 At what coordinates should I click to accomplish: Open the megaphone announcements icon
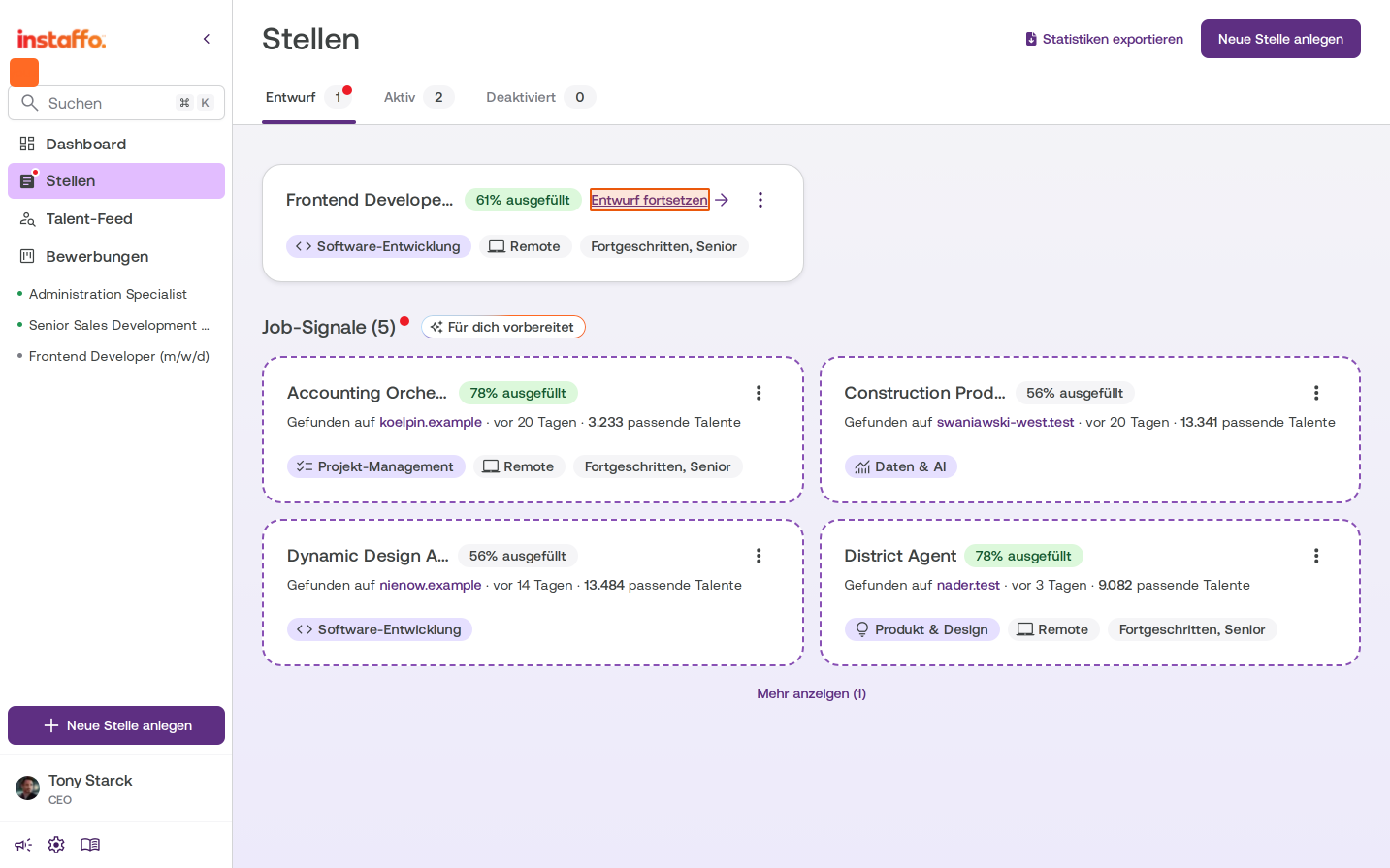point(23,845)
